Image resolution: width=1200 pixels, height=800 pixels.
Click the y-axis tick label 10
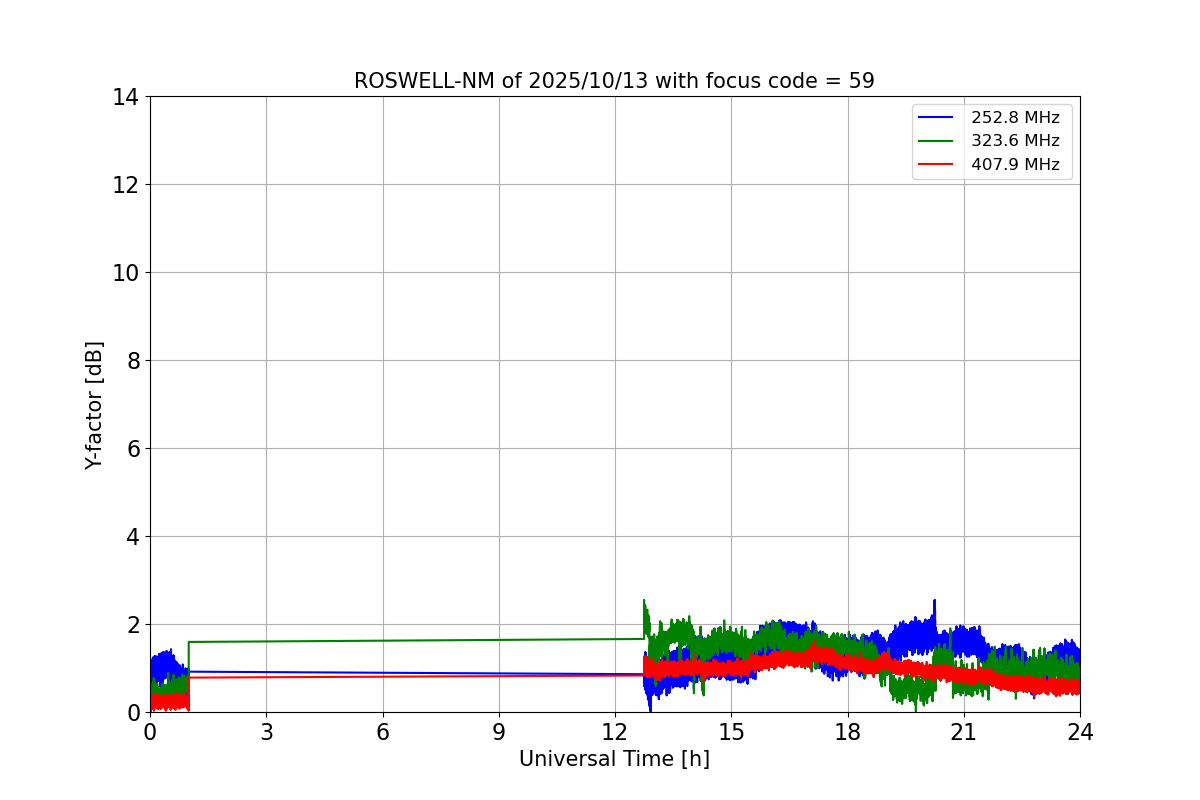click(126, 273)
